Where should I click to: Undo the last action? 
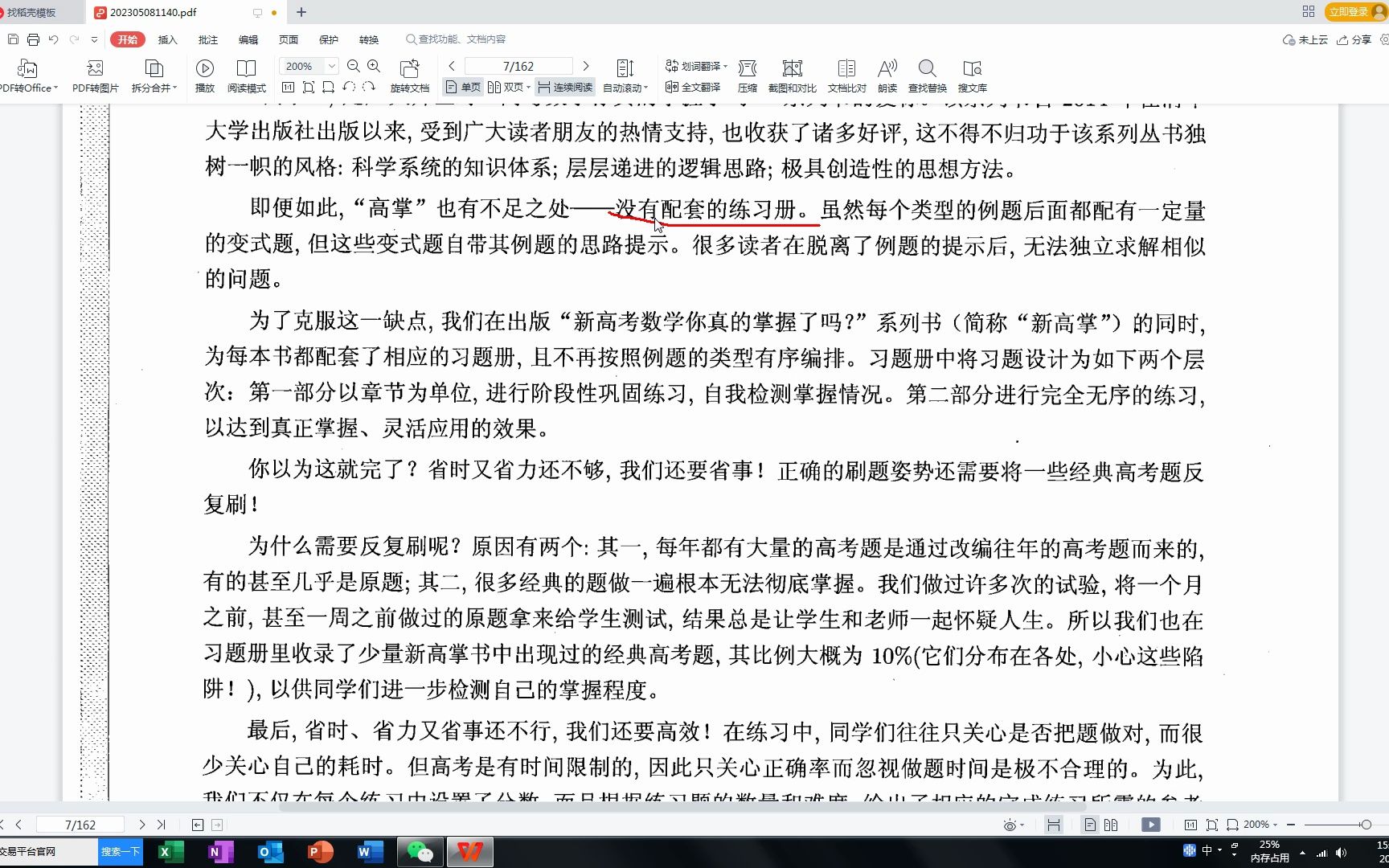[x=53, y=39]
